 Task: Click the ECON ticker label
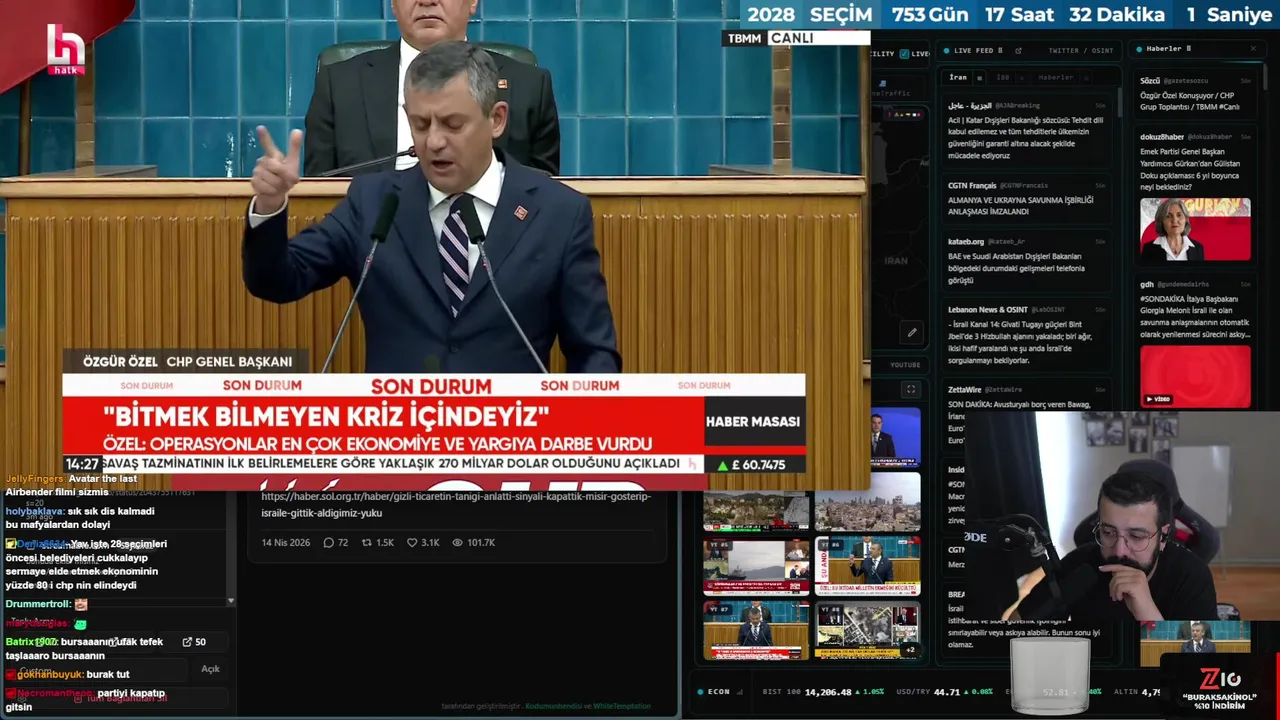[718, 692]
